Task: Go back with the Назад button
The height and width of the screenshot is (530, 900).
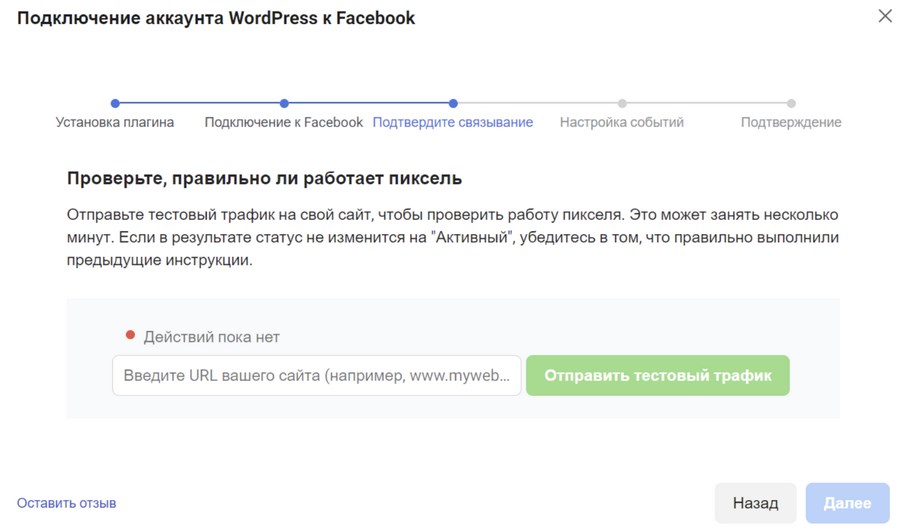Action: click(x=755, y=504)
